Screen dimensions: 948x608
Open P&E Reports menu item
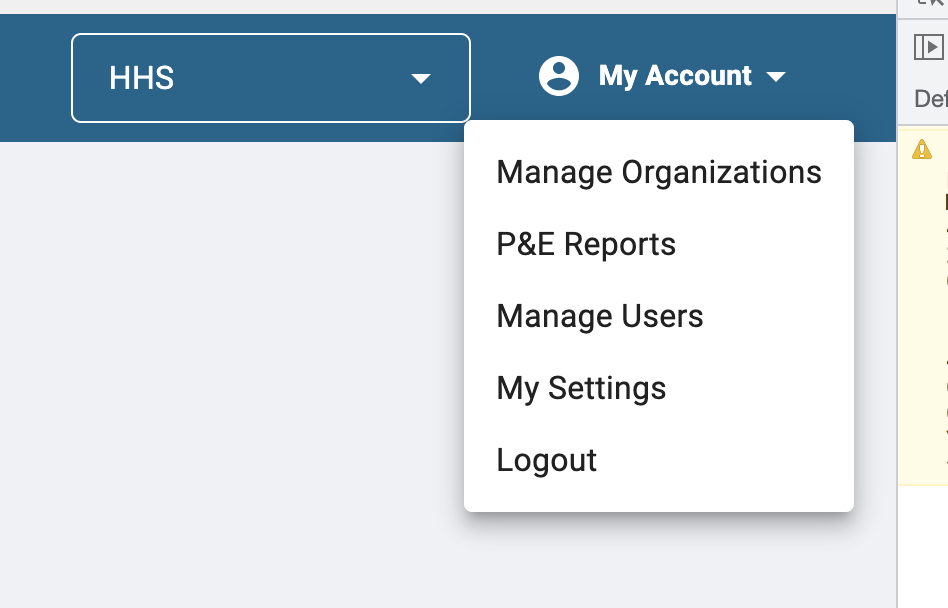[x=586, y=244]
